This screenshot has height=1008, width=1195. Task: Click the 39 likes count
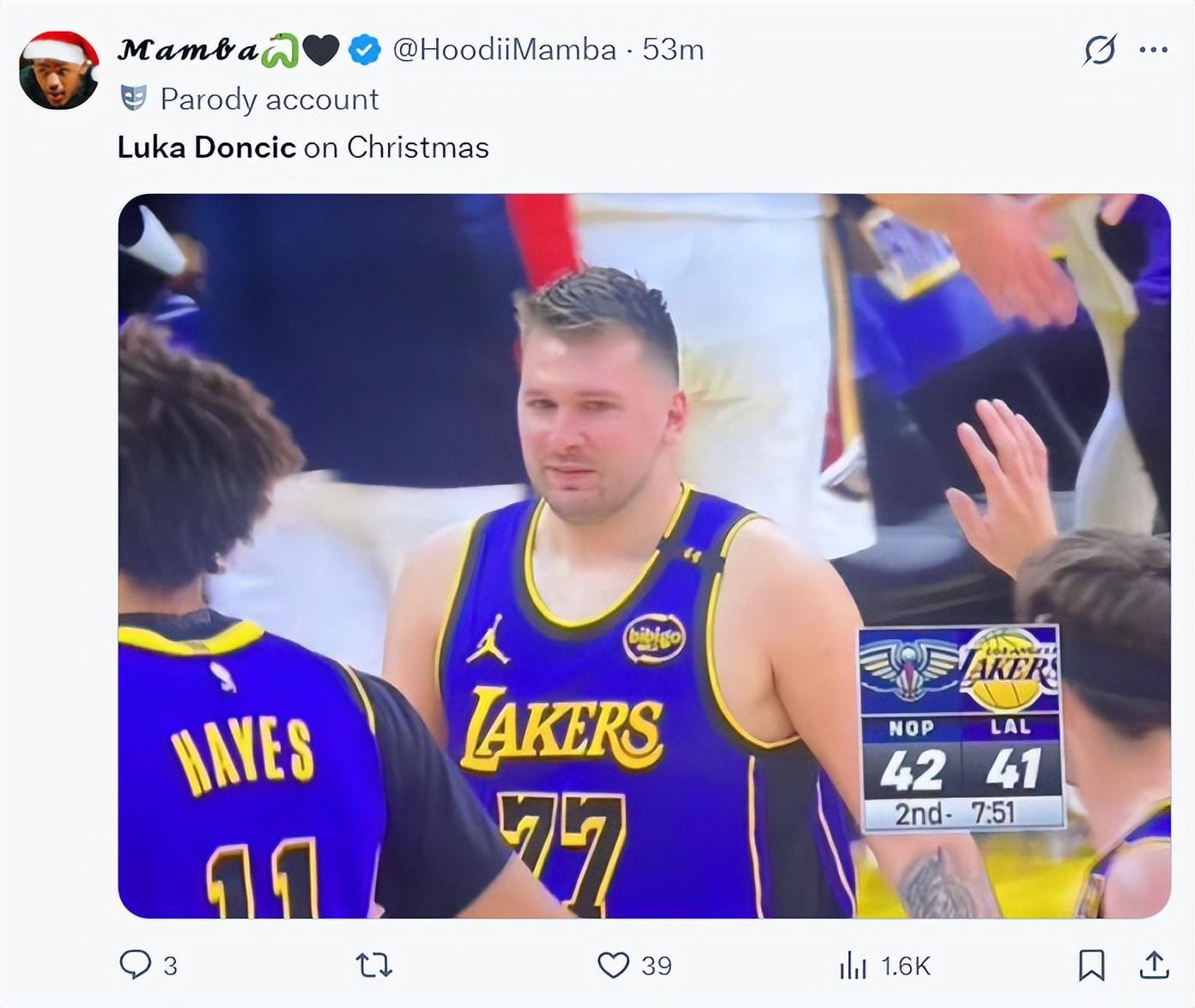click(x=657, y=967)
